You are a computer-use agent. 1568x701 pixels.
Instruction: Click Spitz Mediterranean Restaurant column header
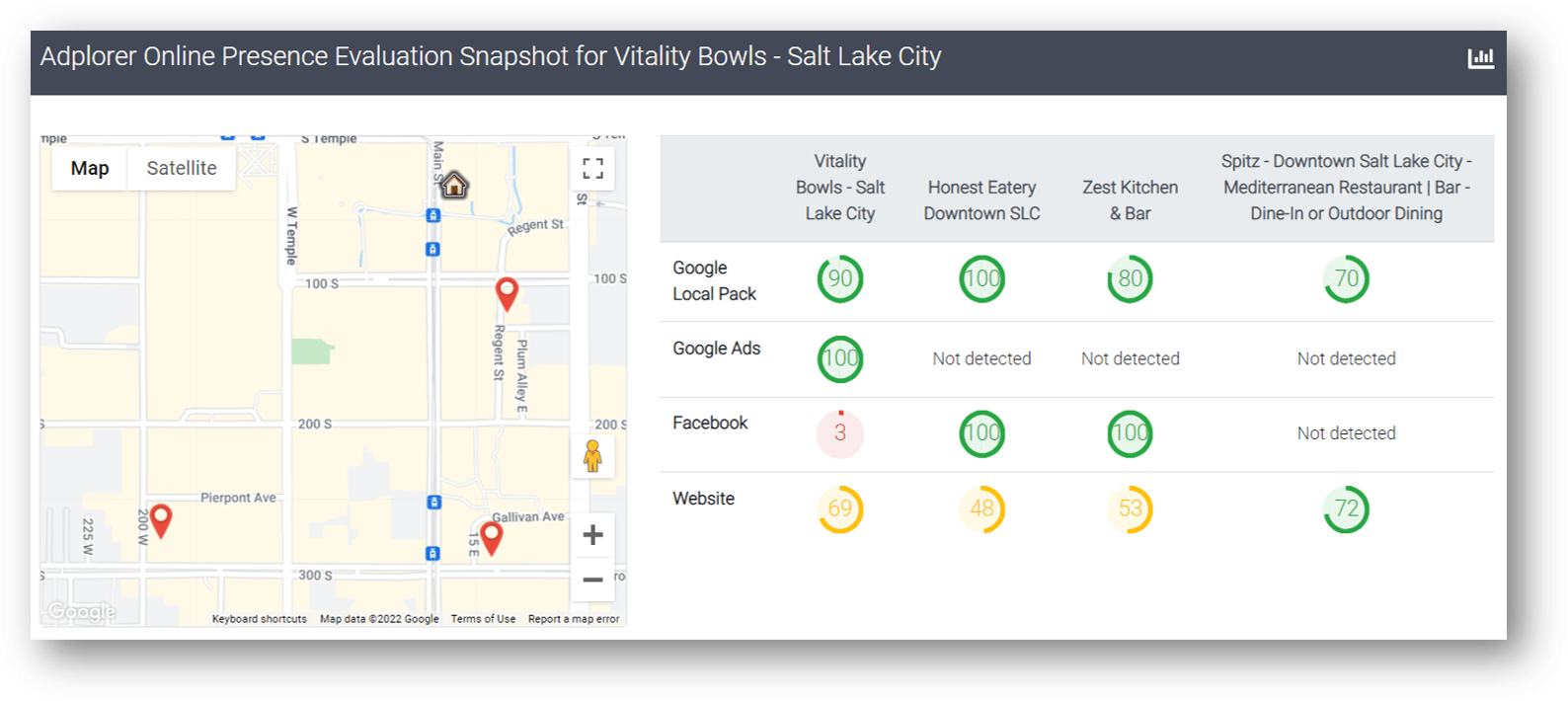1347,188
